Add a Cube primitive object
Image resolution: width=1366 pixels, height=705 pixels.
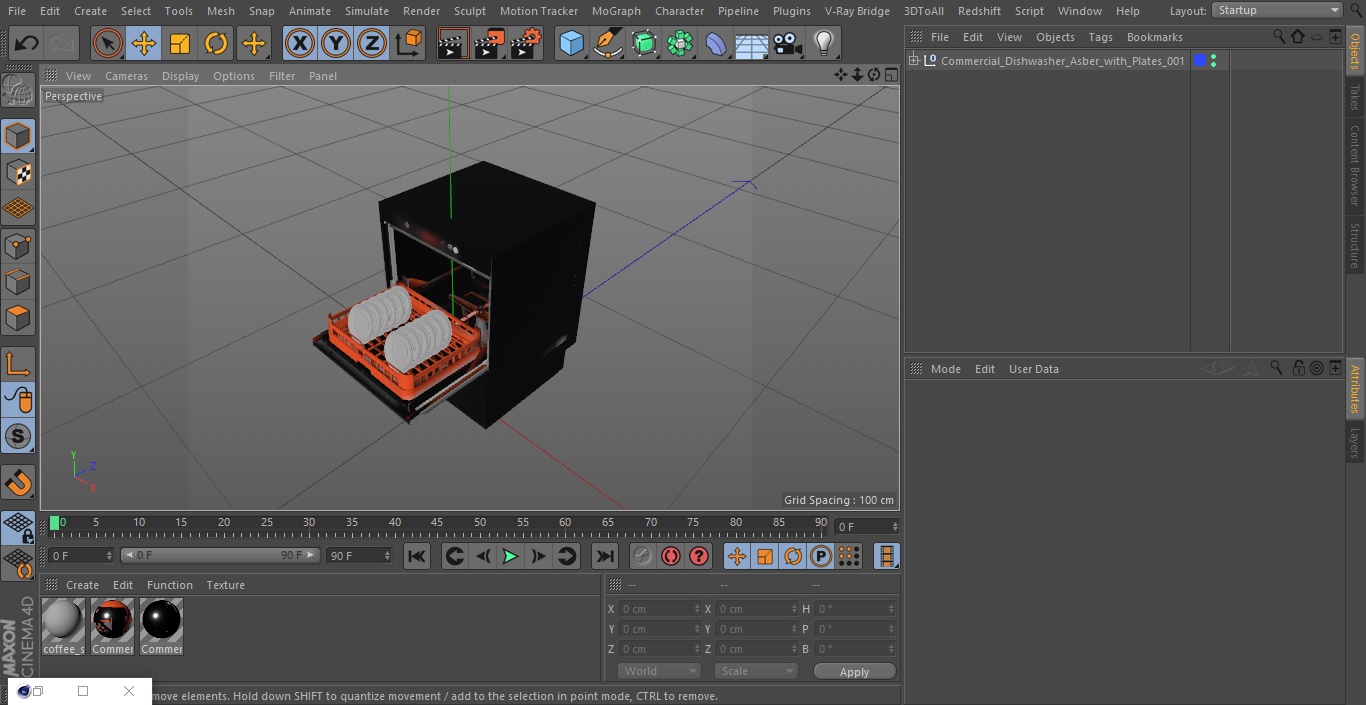[571, 44]
